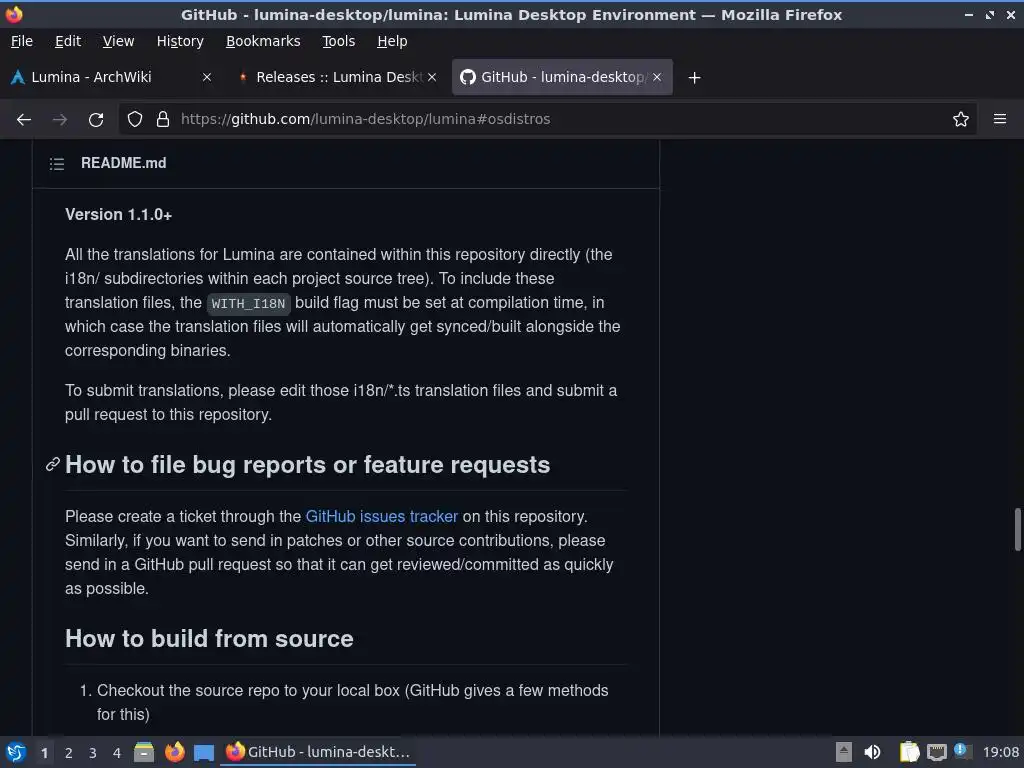Open the Tools menu

click(338, 41)
